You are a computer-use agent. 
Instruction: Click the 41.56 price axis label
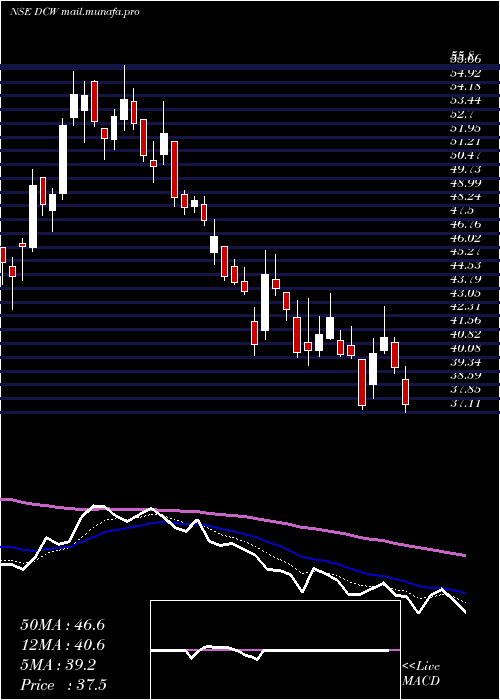tap(466, 320)
